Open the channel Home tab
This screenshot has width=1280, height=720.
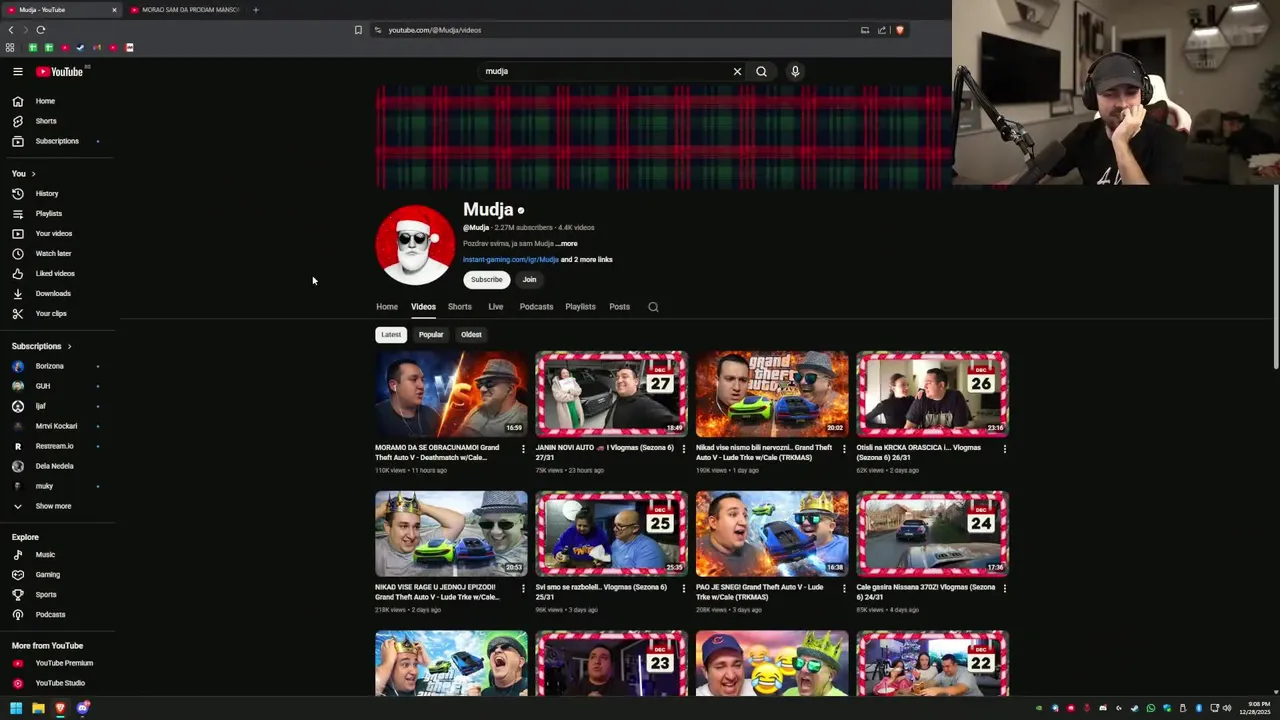(387, 307)
